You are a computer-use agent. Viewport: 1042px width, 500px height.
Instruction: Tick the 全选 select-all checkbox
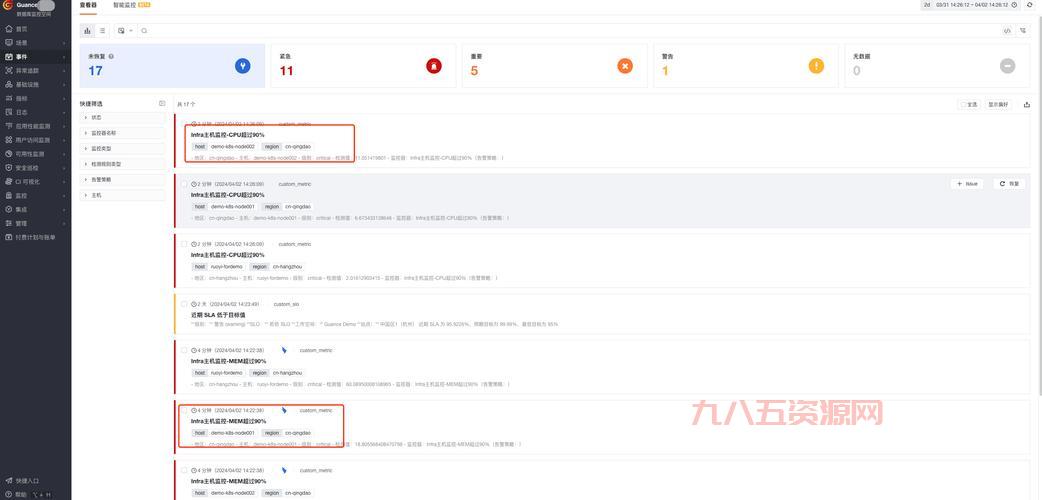click(x=963, y=104)
